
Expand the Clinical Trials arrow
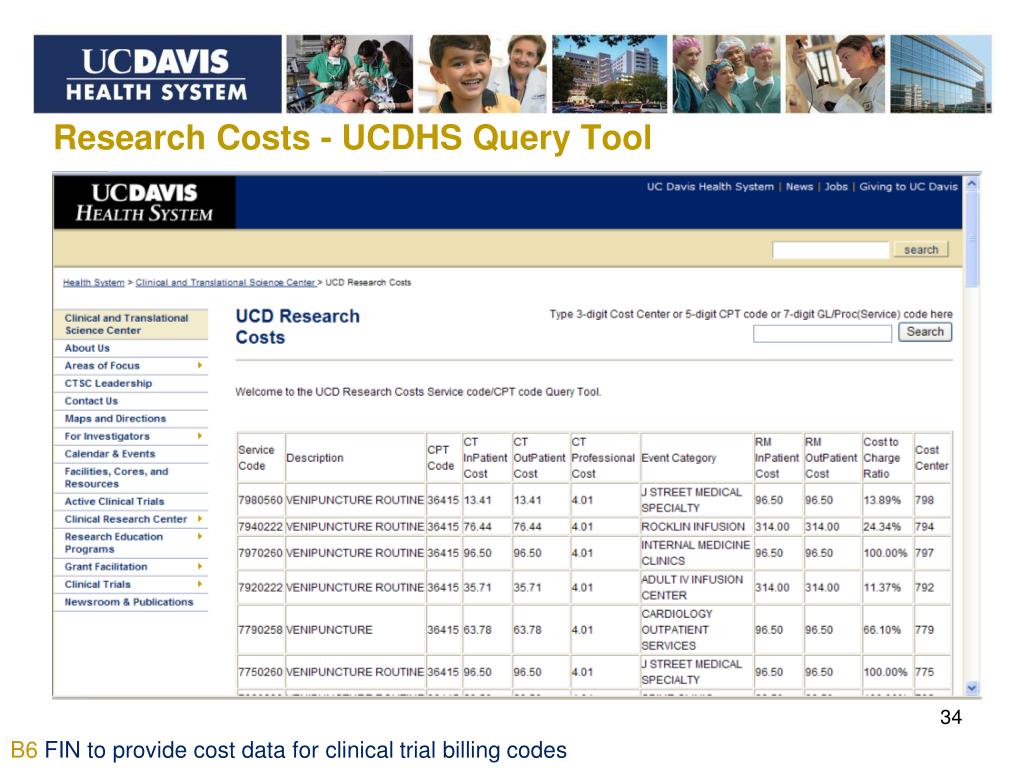click(x=200, y=584)
